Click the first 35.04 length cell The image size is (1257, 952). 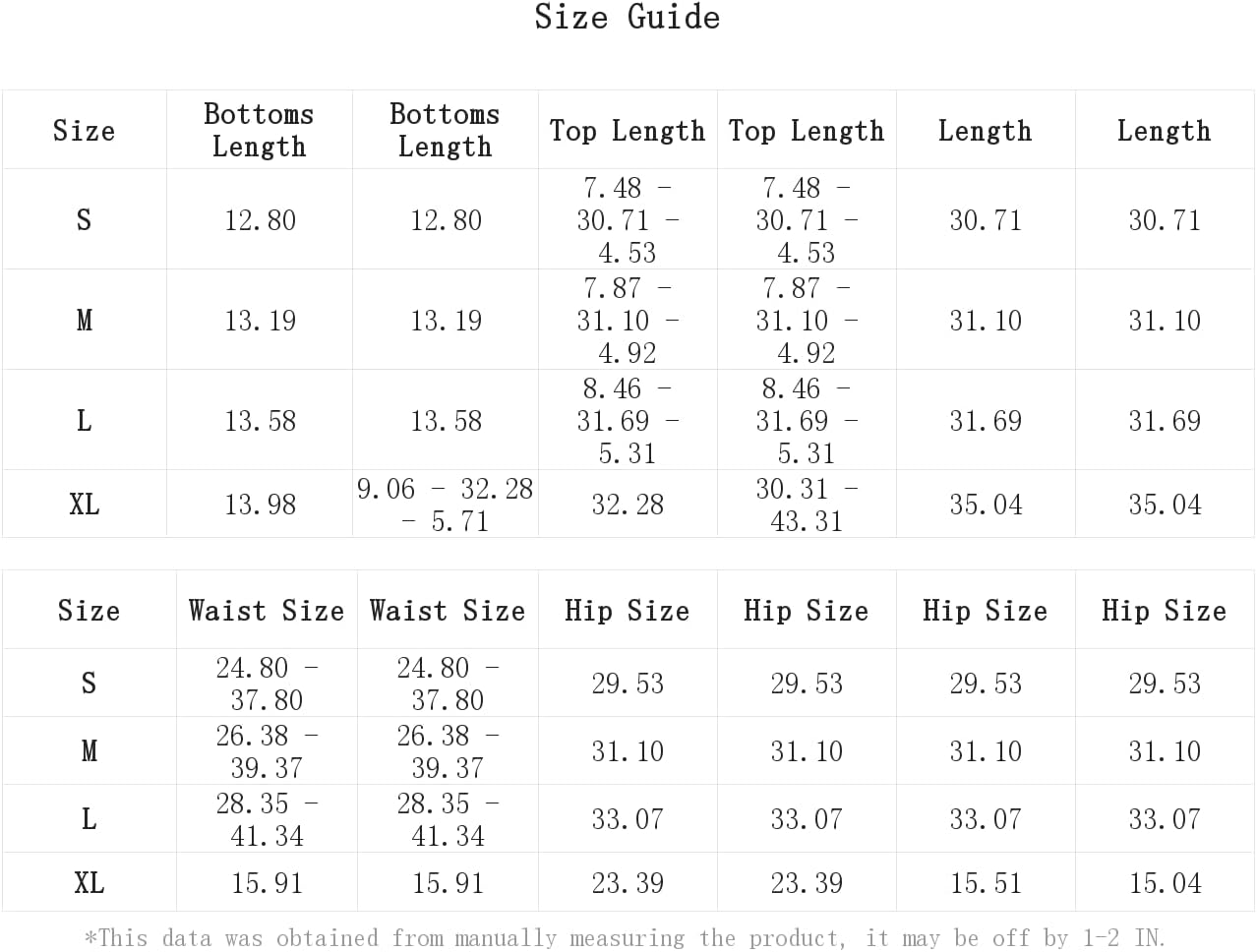(x=986, y=505)
